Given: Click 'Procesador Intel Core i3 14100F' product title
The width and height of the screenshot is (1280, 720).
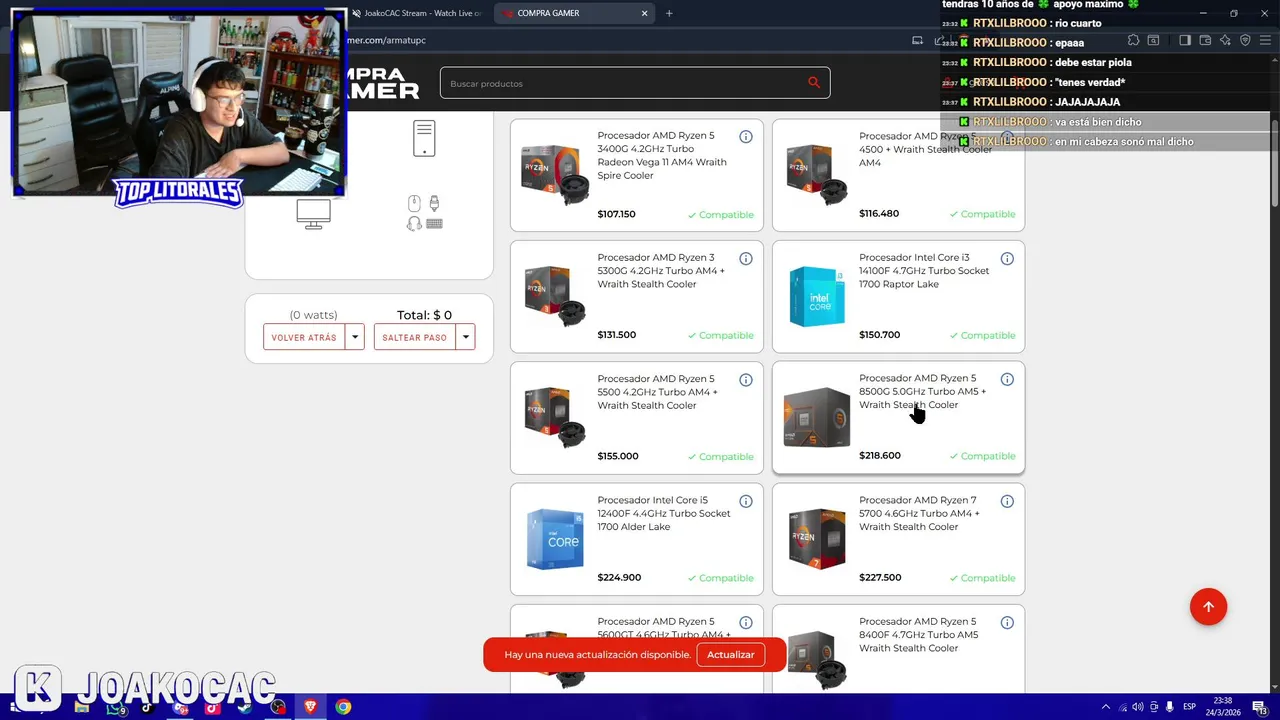Looking at the screenshot, I should pos(924,271).
